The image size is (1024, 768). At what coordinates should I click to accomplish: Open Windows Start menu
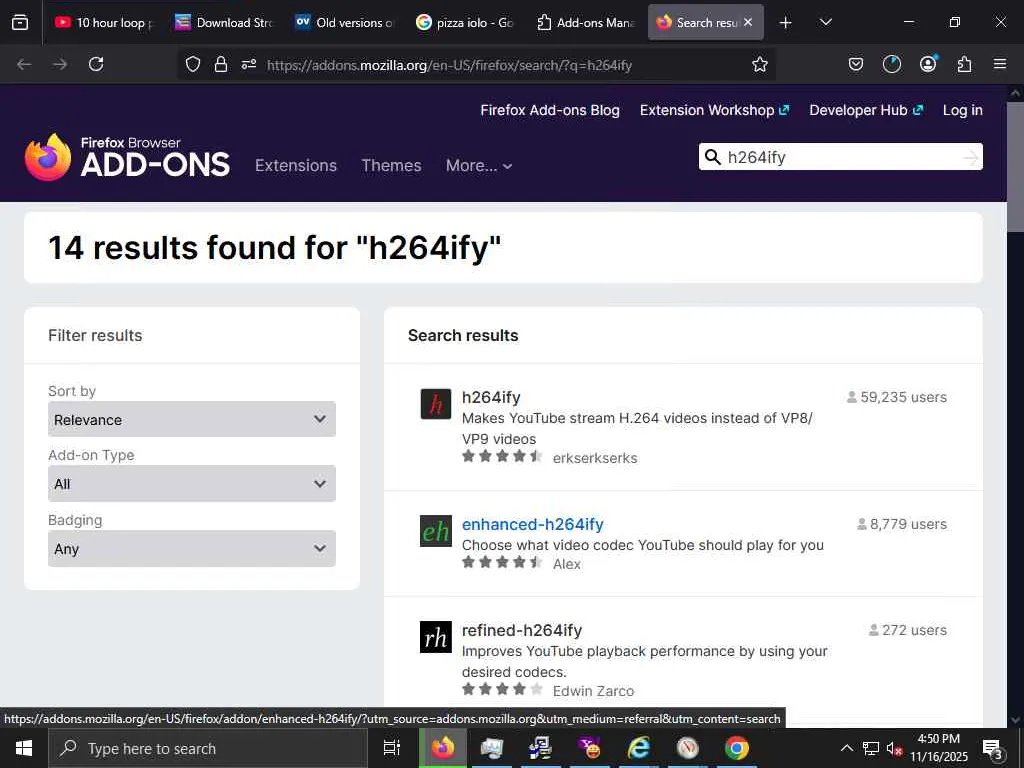point(24,748)
